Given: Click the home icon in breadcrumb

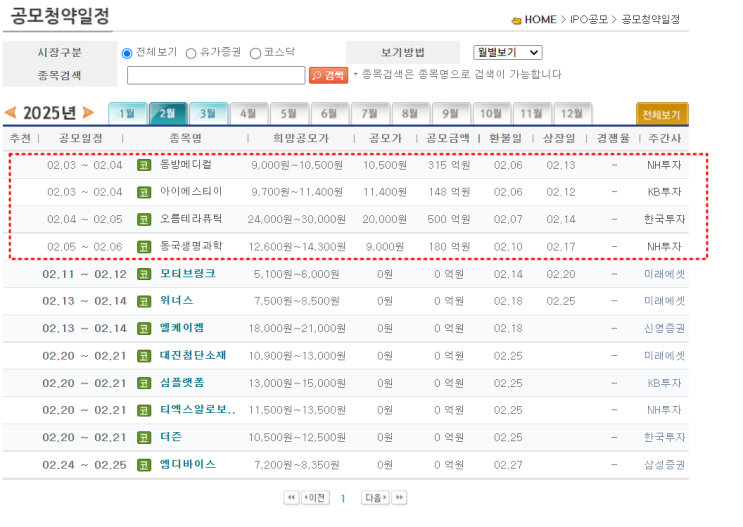Looking at the screenshot, I should point(516,20).
